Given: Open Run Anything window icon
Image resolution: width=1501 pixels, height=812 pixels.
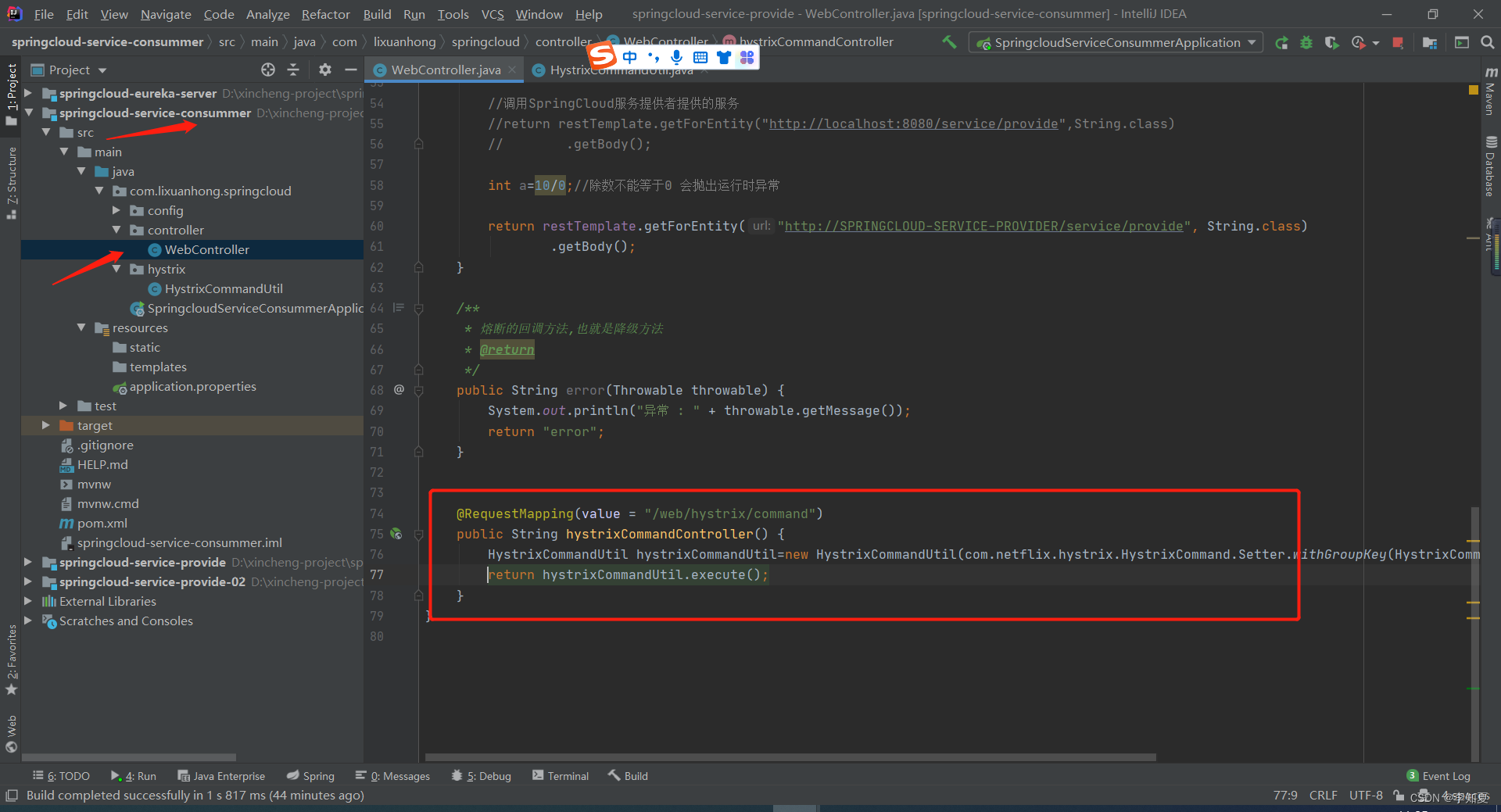Looking at the screenshot, I should click(x=1462, y=43).
